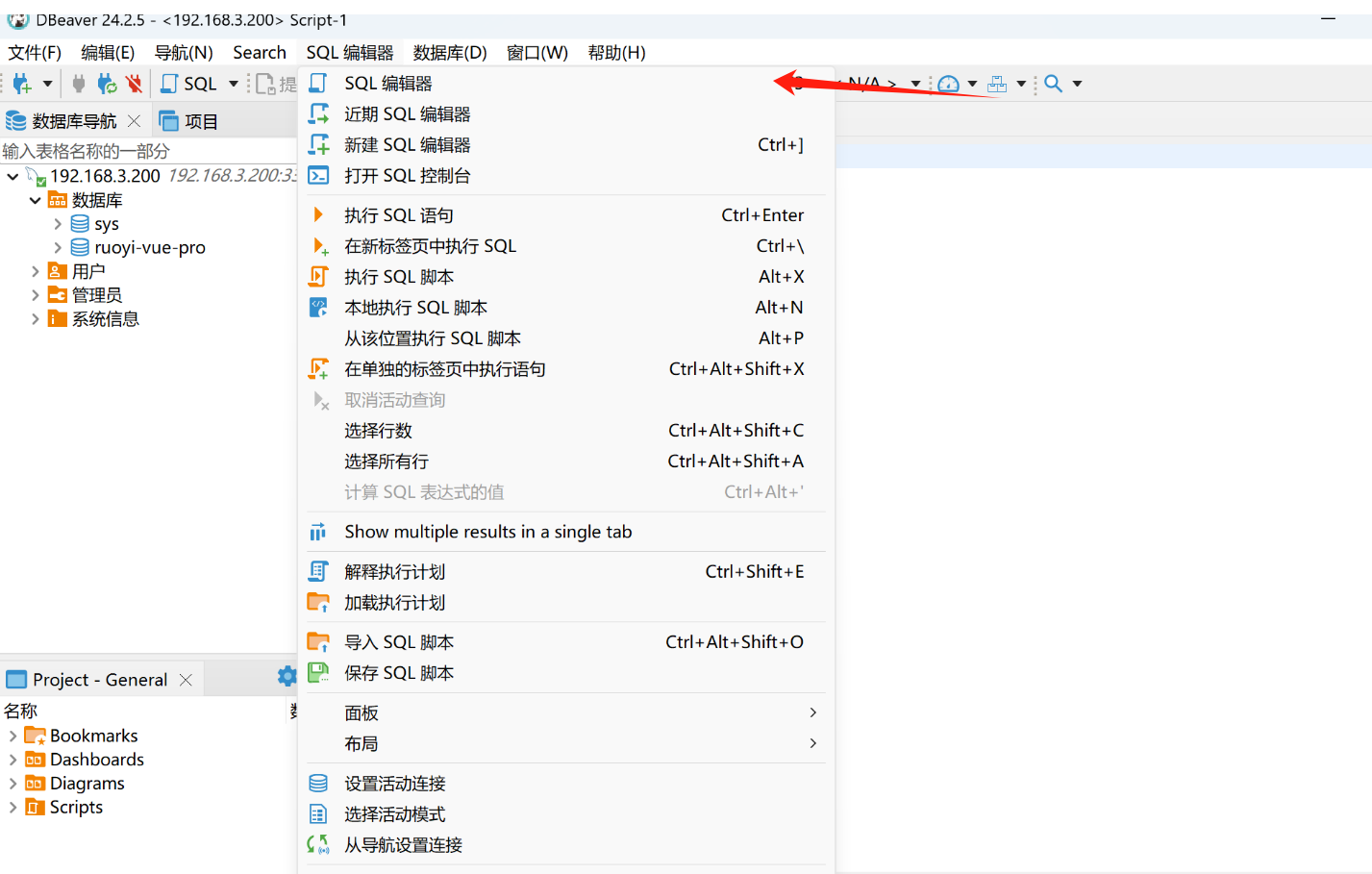This screenshot has height=874, width=1372.
Task: Expand the ruoyi-vue-pro database node
Action: click(x=58, y=247)
